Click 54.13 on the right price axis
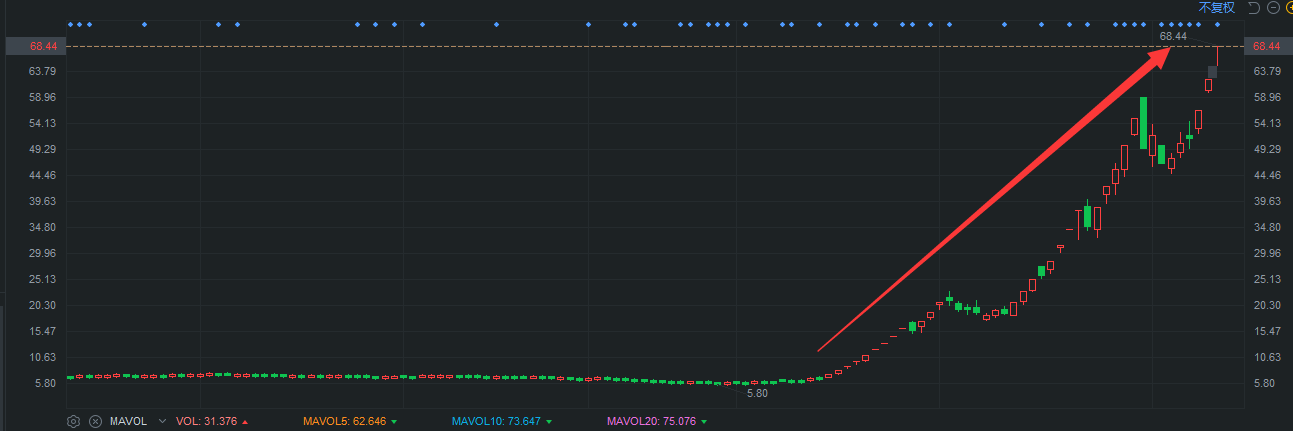The height and width of the screenshot is (431, 1293). [x=1267, y=123]
